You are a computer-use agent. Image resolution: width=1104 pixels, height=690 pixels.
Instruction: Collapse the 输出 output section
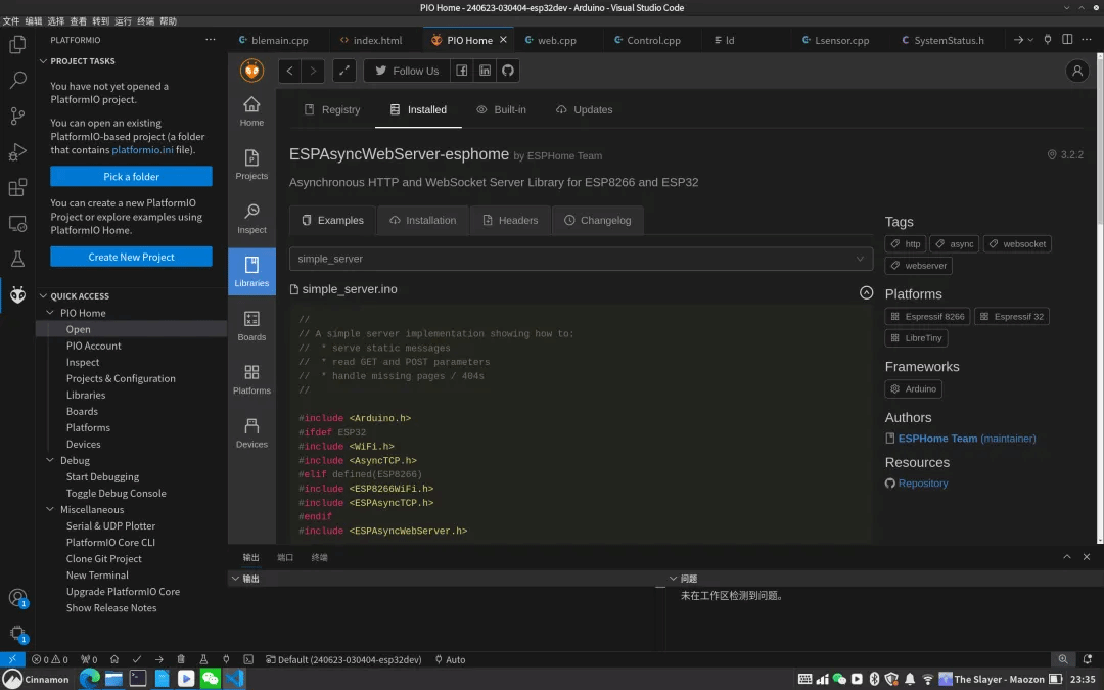tap(235, 579)
